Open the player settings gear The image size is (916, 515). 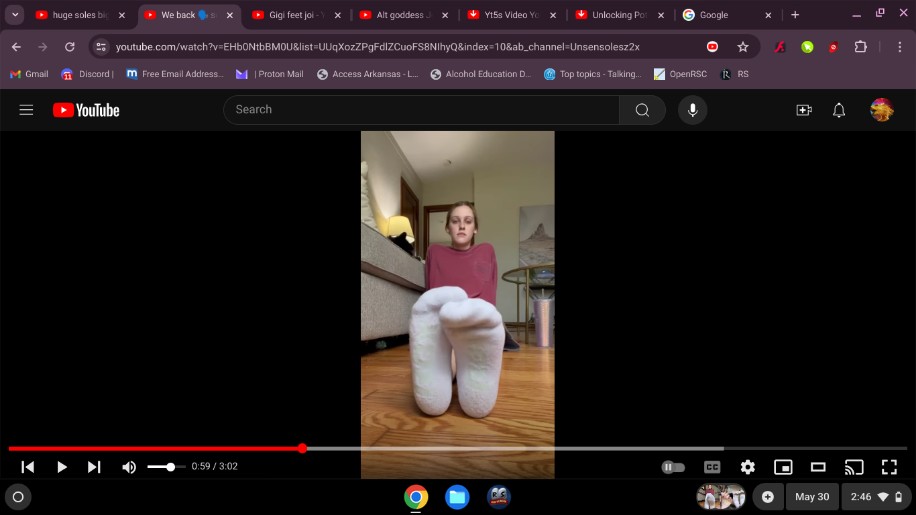click(747, 467)
